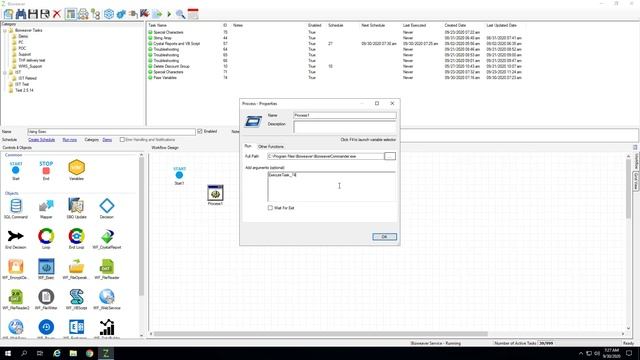Click the Create Schedule link
Image resolution: width=640 pixels, height=360 pixels.
42,140
